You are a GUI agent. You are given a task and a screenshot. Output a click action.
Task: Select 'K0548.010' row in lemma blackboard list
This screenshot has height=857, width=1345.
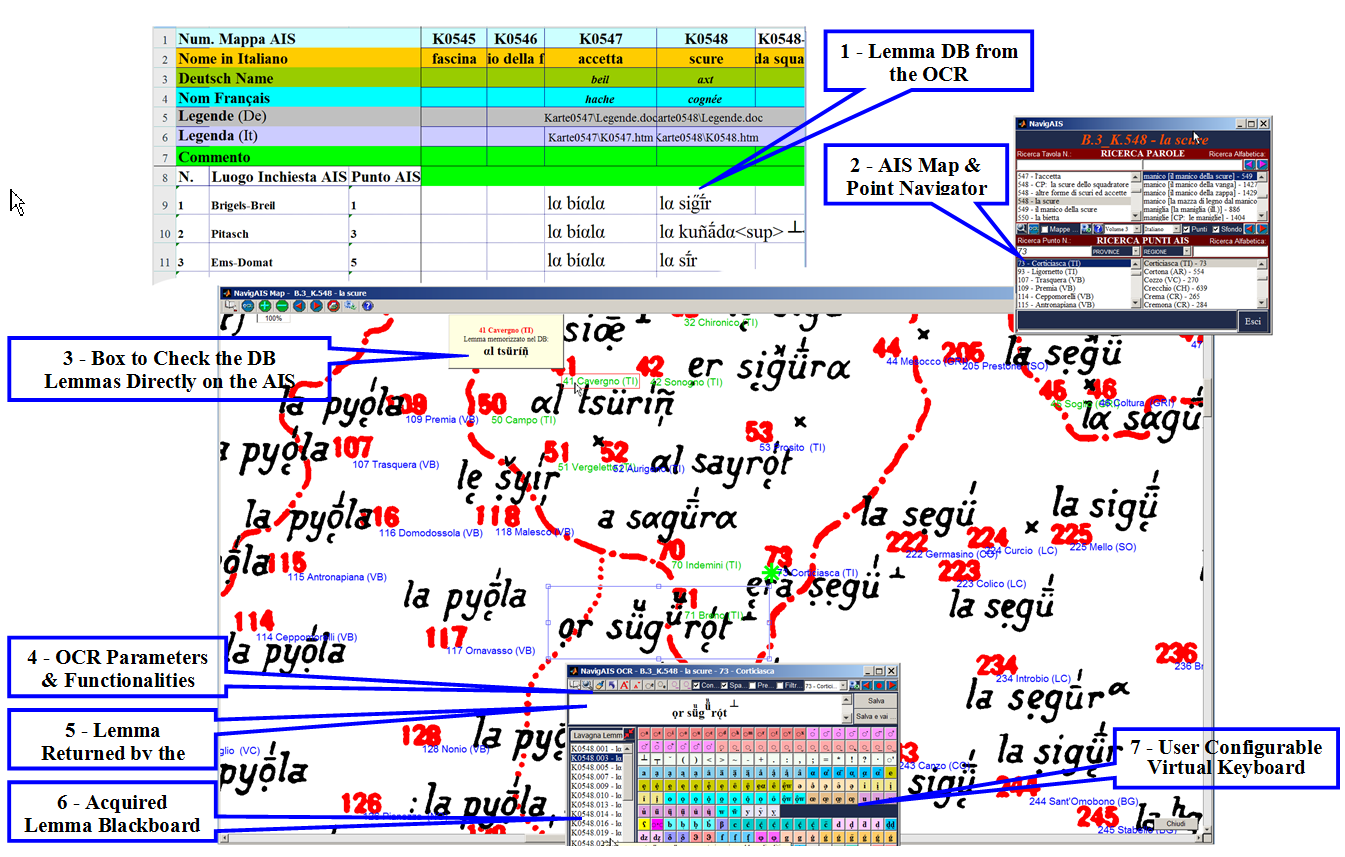[597, 795]
